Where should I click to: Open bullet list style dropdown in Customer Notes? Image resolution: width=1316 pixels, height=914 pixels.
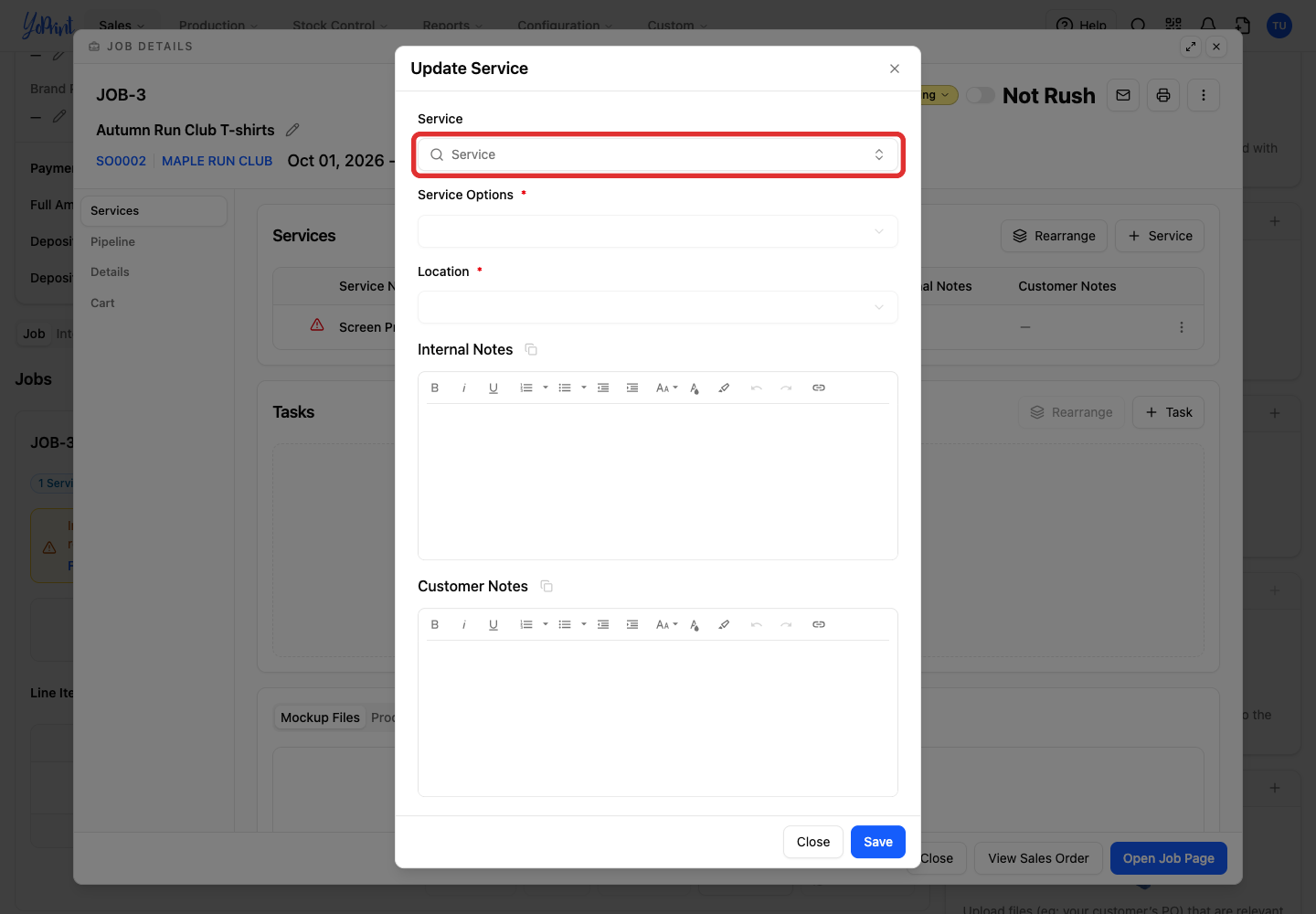[x=584, y=624]
